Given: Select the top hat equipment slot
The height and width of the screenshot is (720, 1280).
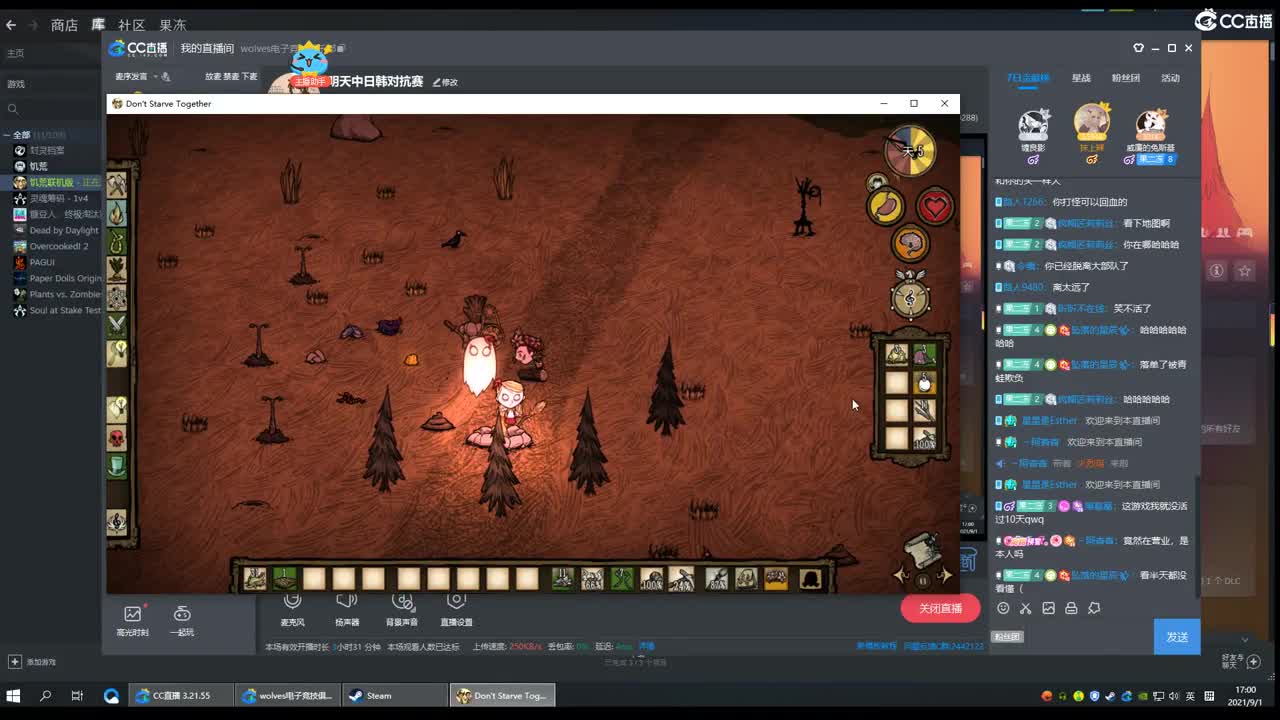Looking at the screenshot, I should [811, 578].
